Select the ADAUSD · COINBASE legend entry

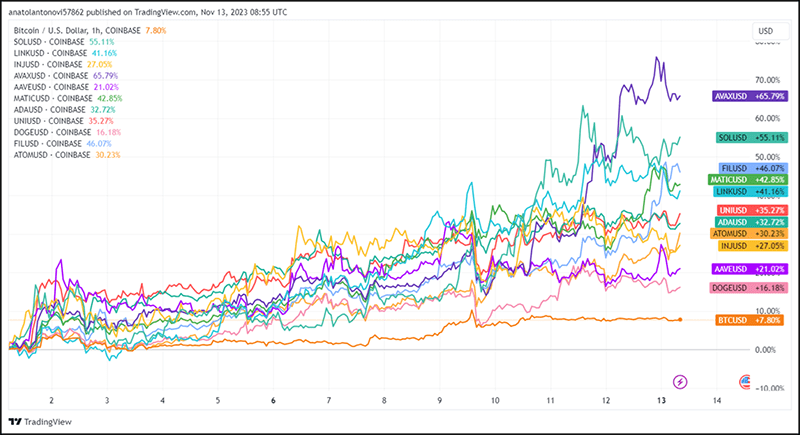click(x=64, y=110)
